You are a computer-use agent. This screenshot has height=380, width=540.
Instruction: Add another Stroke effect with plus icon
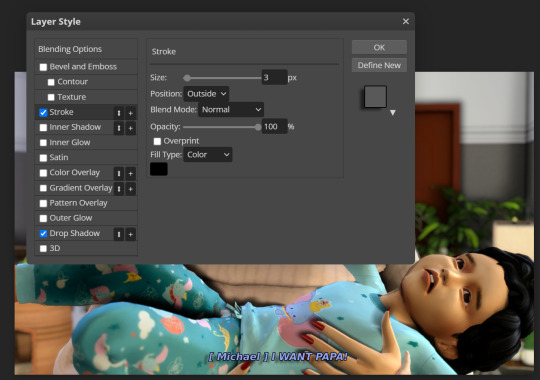[x=131, y=113]
